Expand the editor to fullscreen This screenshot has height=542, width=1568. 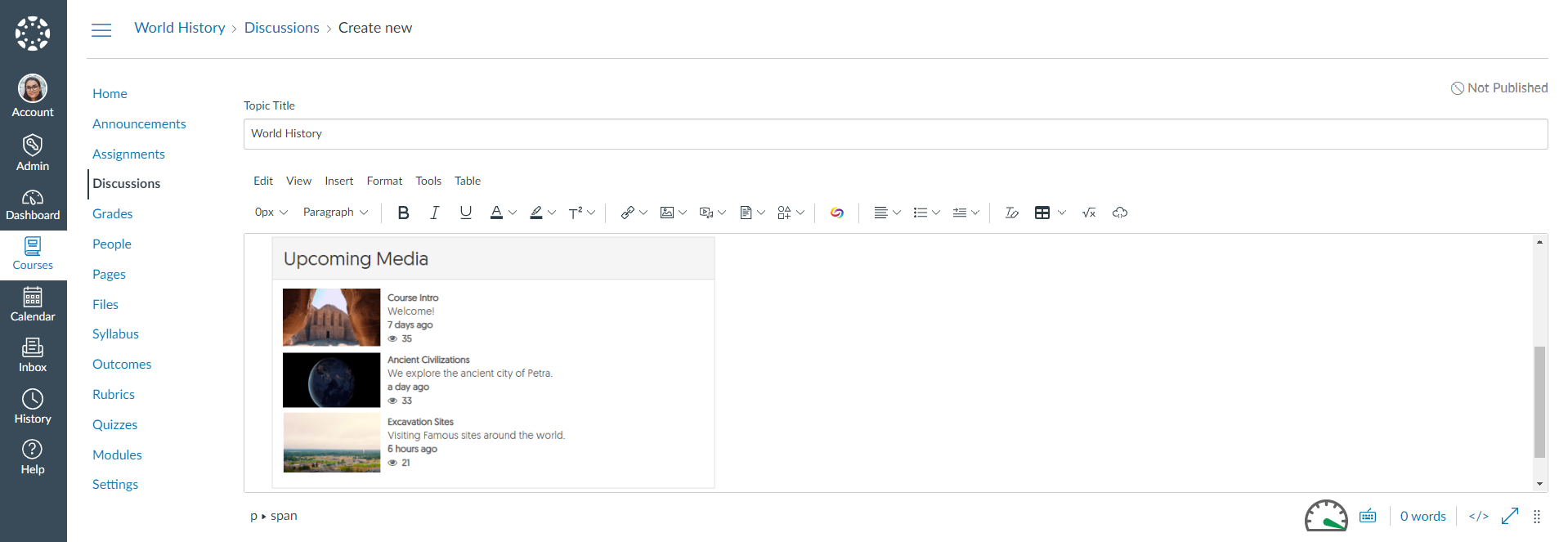coord(1509,516)
